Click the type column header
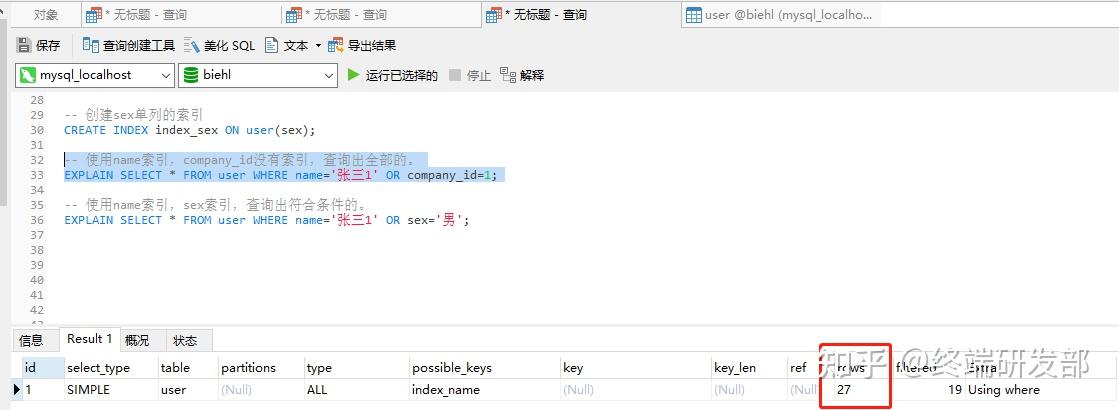 click(x=356, y=367)
